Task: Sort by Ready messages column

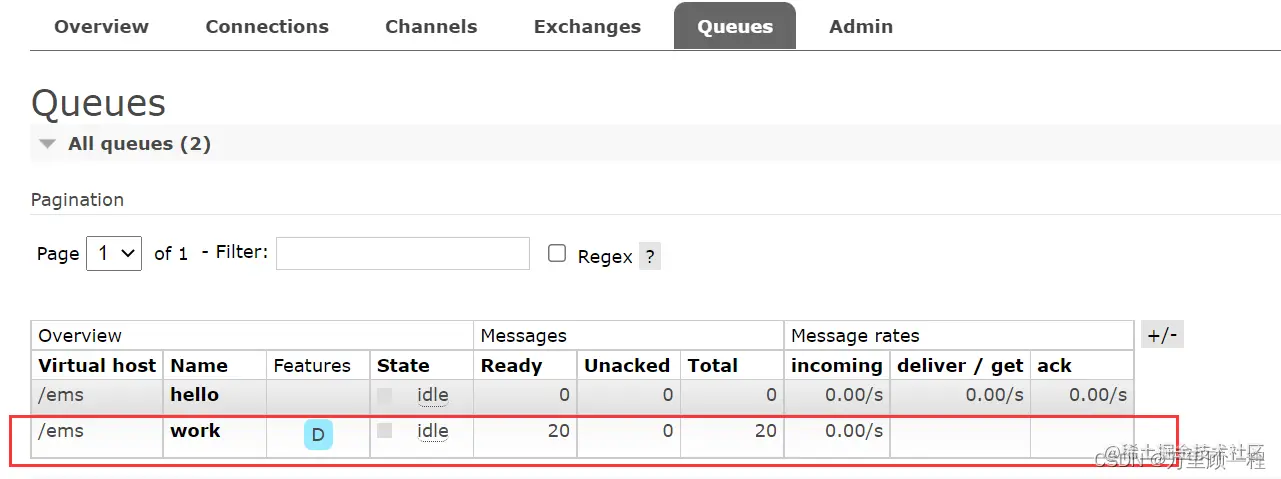Action: pyautogui.click(x=511, y=366)
